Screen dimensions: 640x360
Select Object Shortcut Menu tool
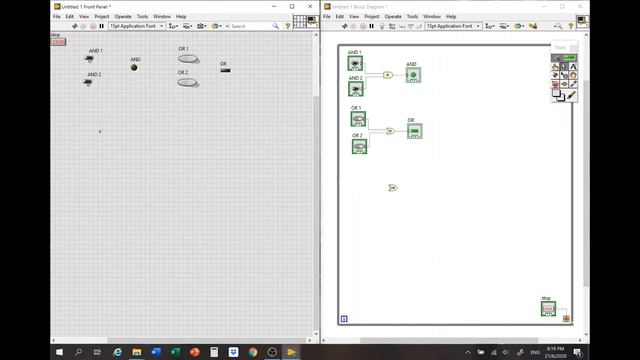pyautogui.click(x=564, y=75)
